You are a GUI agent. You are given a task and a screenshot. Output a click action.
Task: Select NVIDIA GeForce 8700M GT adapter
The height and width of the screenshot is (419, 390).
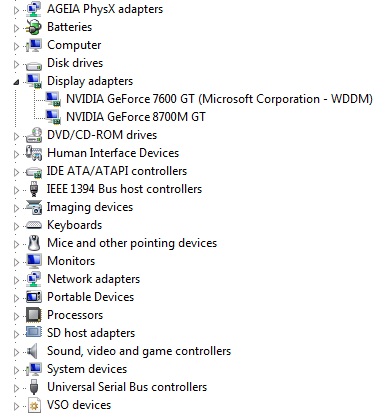tap(136, 117)
